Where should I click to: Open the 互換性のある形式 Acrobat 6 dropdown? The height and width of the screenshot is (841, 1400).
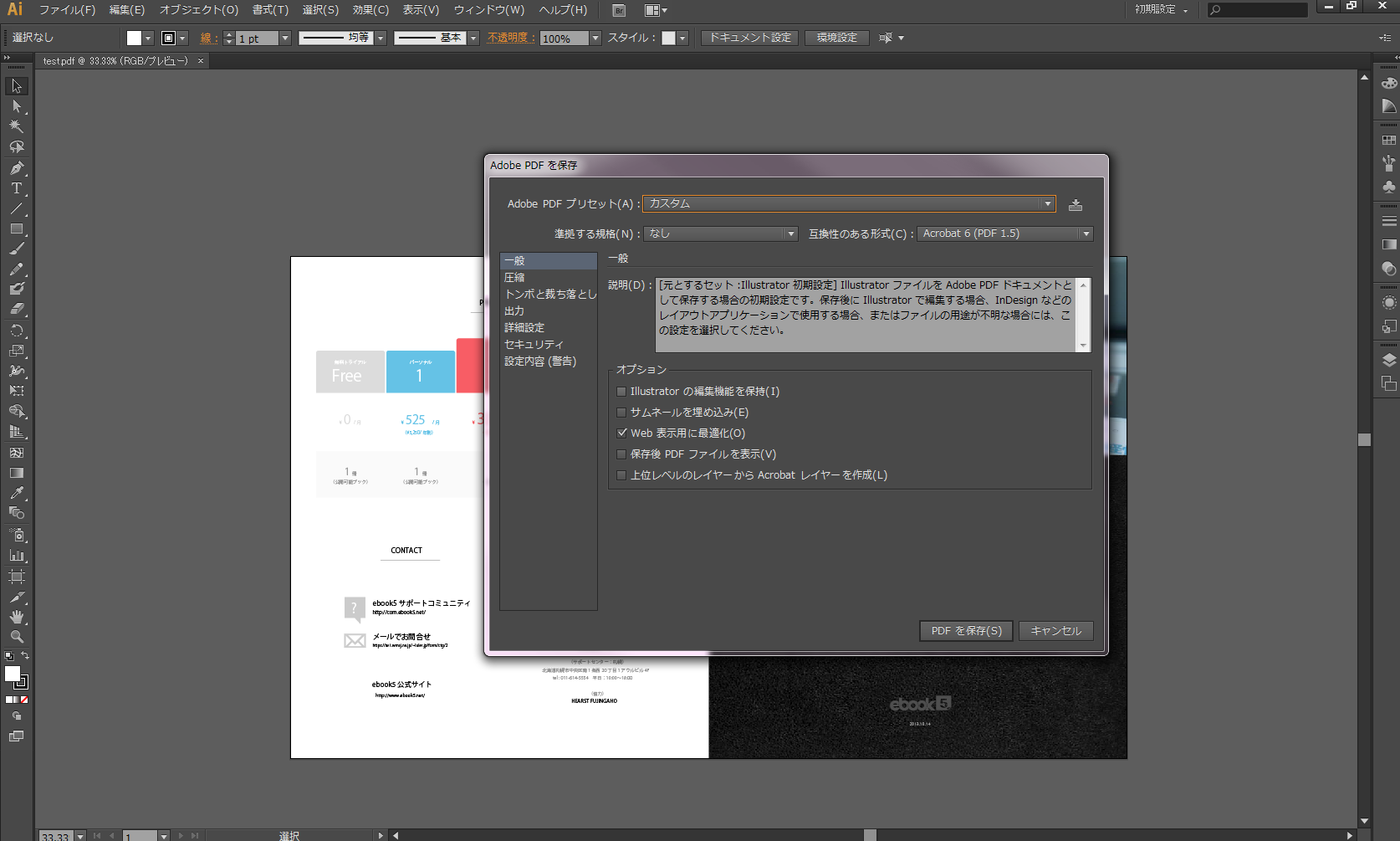1005,234
